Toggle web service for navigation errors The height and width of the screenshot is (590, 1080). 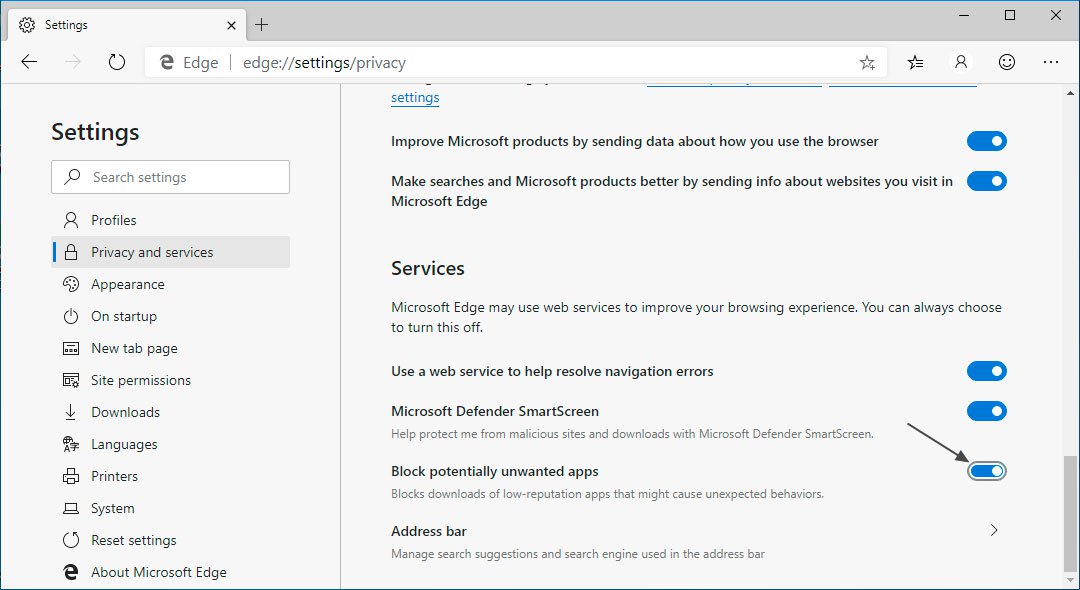pos(986,371)
